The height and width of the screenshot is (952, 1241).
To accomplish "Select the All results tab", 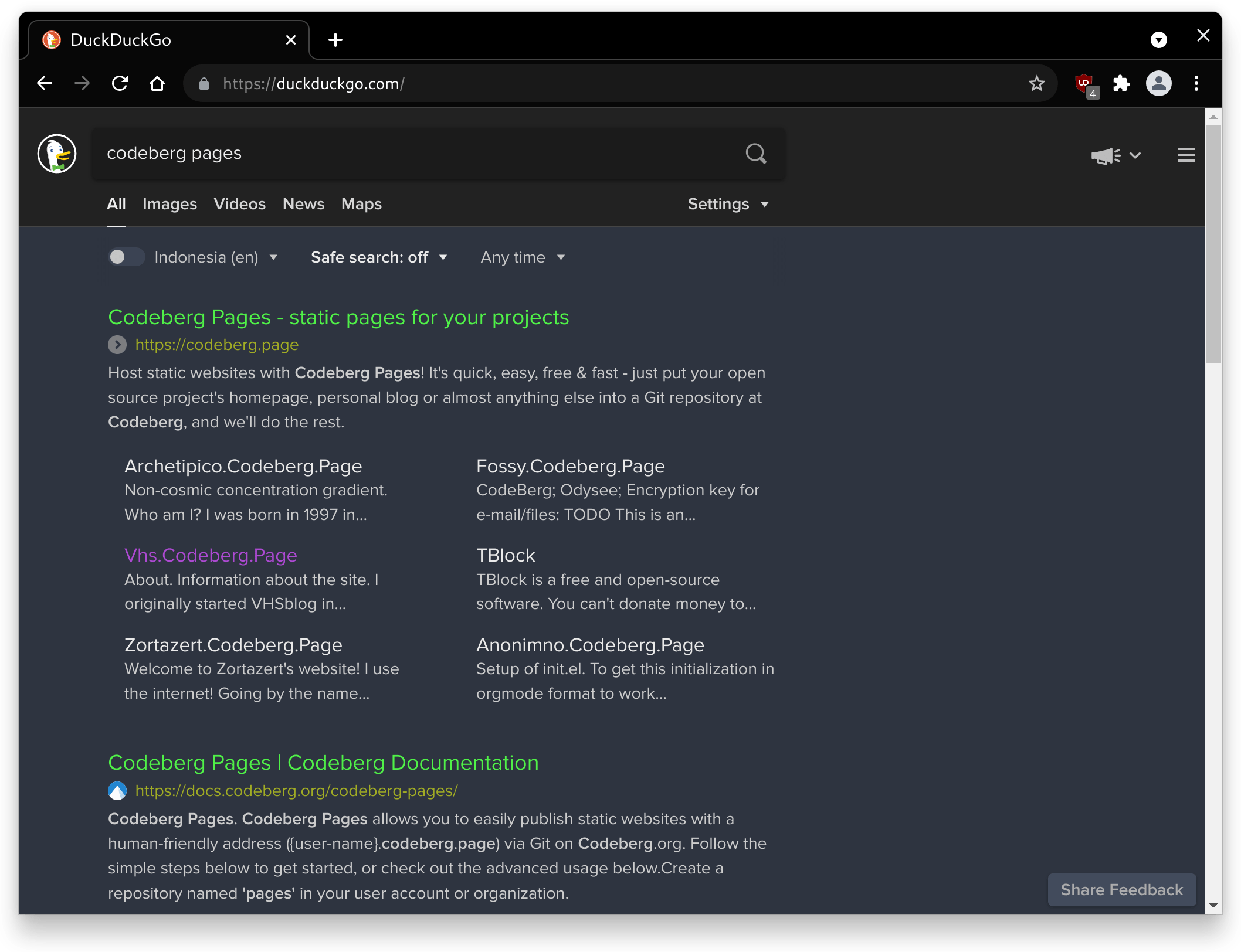I will (x=116, y=204).
